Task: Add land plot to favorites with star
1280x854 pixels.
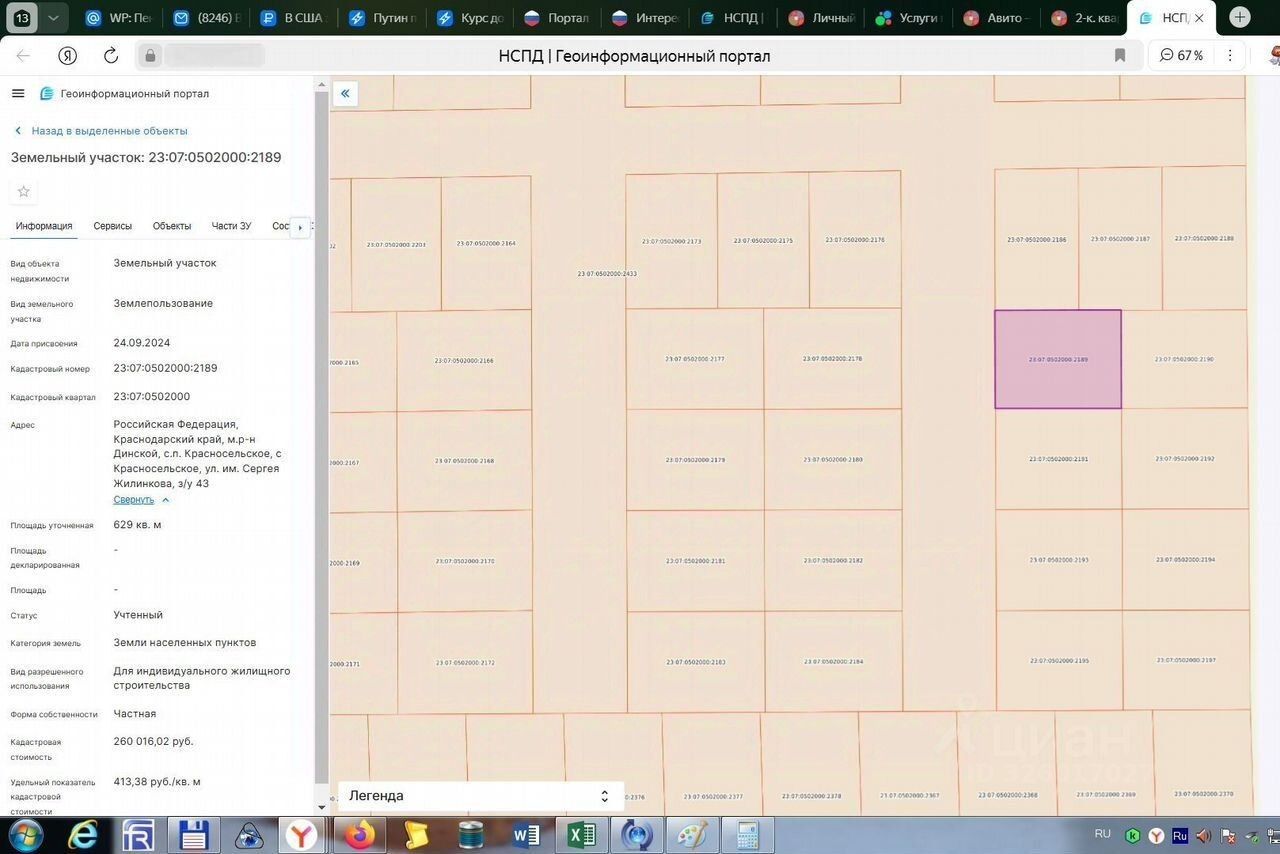Action: tap(24, 192)
